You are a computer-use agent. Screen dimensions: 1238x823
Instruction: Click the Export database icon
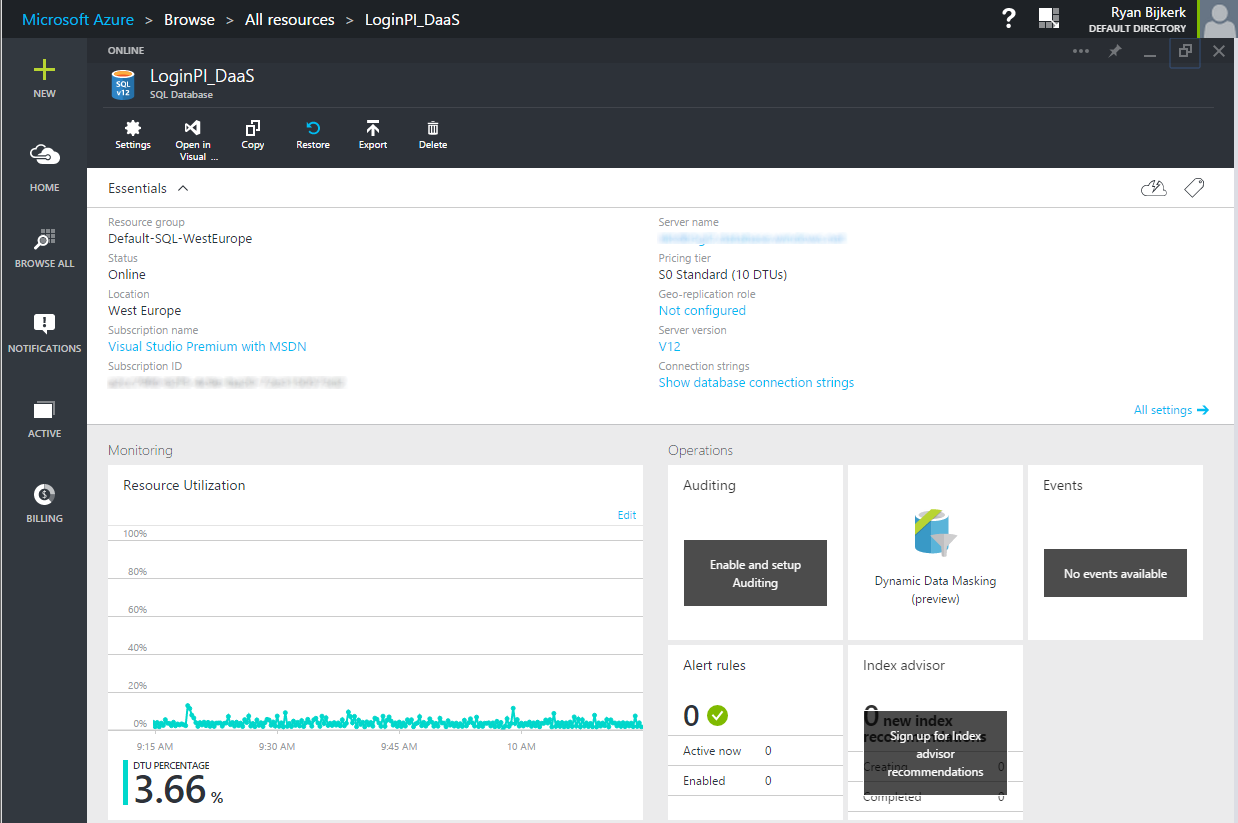pyautogui.click(x=373, y=128)
